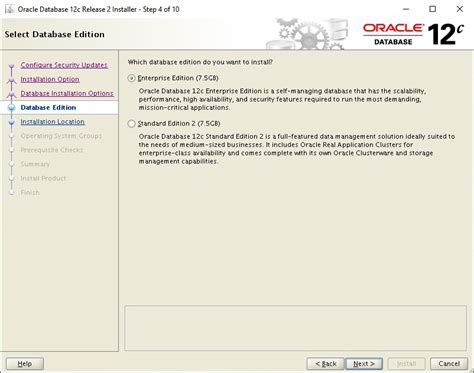Open Configure Security Updates step
The image size is (474, 373).
click(64, 65)
